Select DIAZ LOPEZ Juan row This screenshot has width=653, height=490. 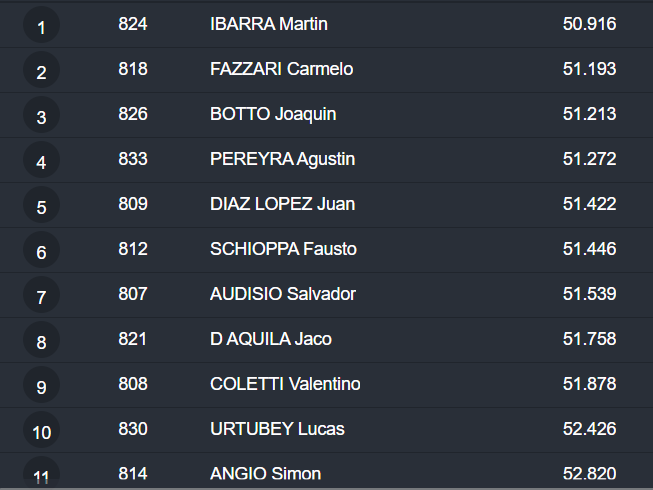tap(282, 204)
